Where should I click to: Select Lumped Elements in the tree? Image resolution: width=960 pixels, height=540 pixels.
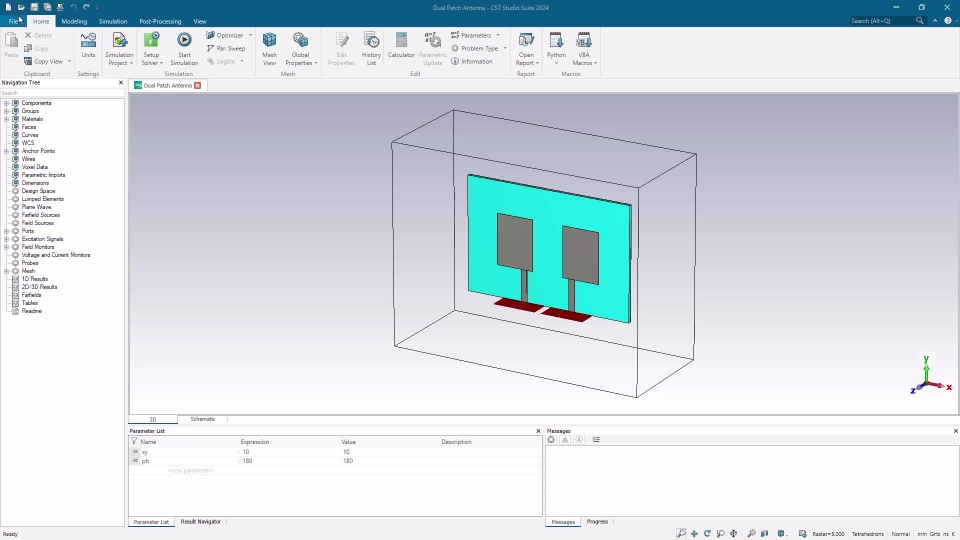tap(43, 199)
